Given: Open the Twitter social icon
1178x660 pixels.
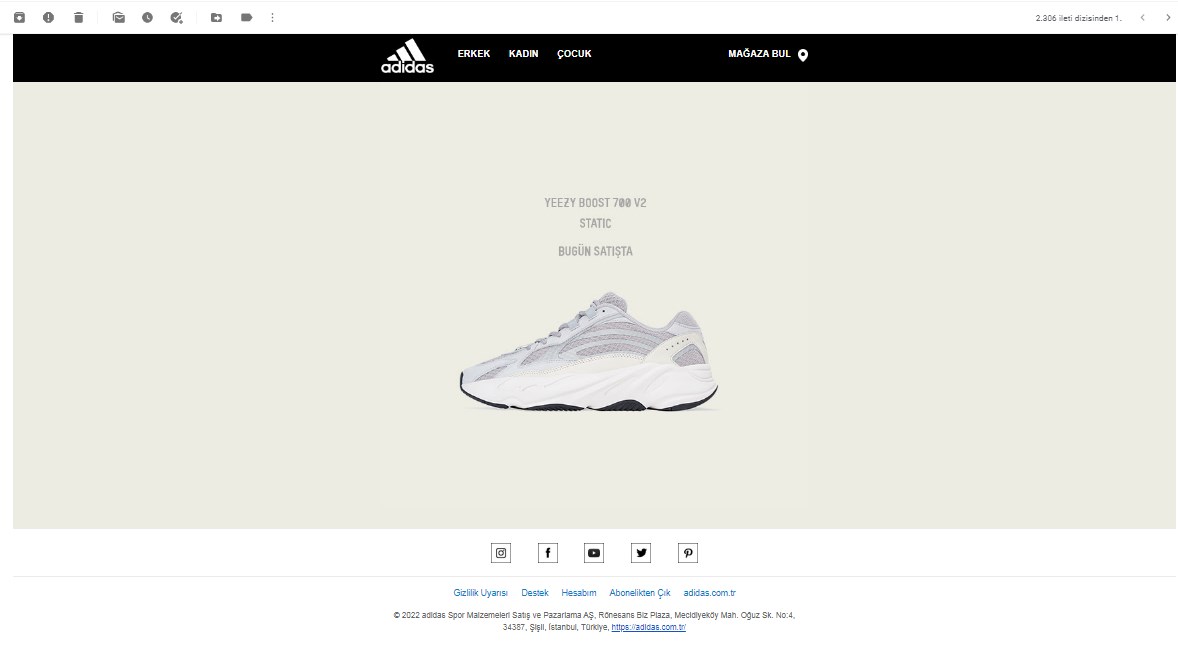Looking at the screenshot, I should [x=641, y=553].
